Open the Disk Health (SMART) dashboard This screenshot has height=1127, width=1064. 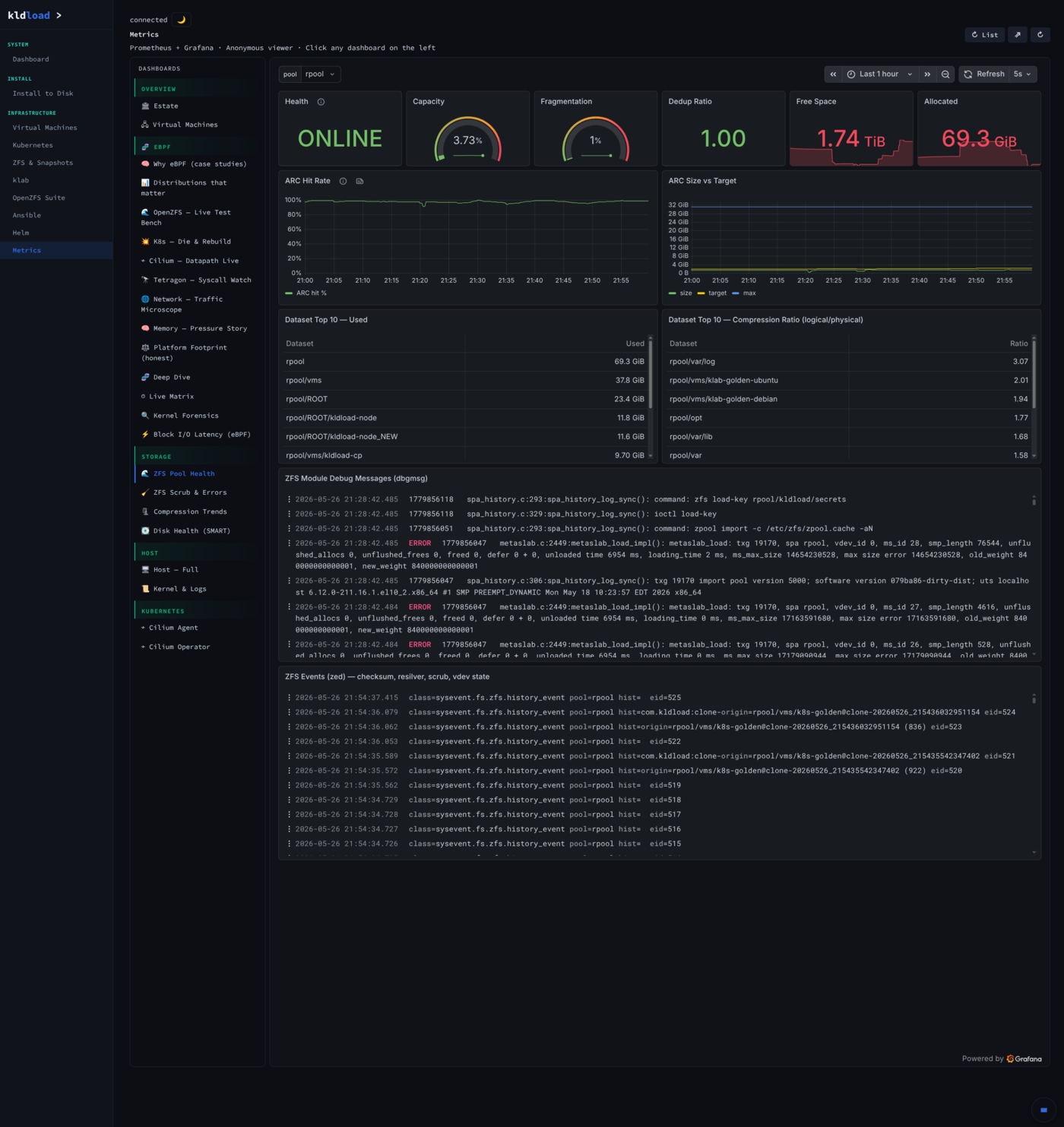coord(197,530)
